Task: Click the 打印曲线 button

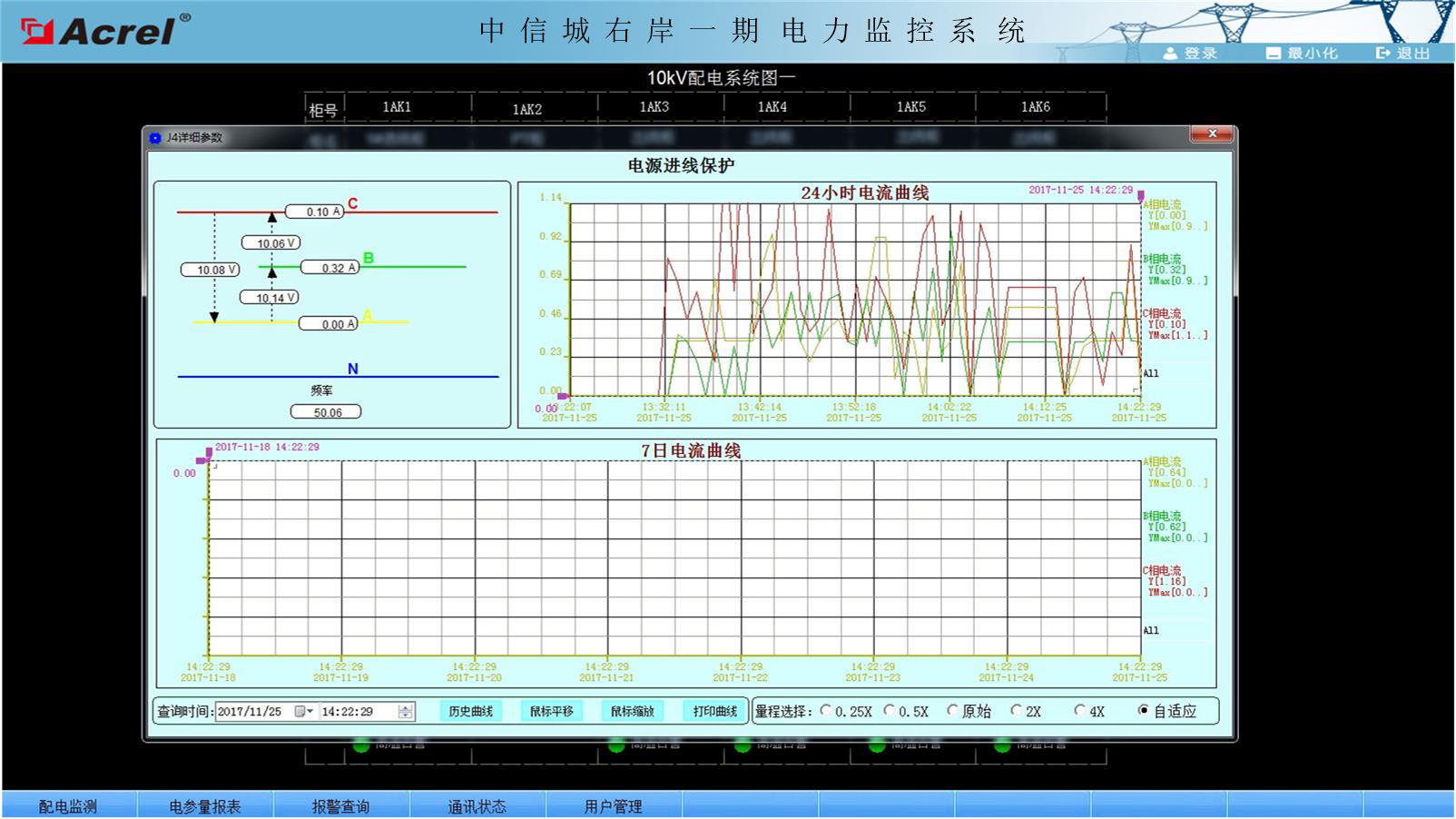Action: coord(714,711)
